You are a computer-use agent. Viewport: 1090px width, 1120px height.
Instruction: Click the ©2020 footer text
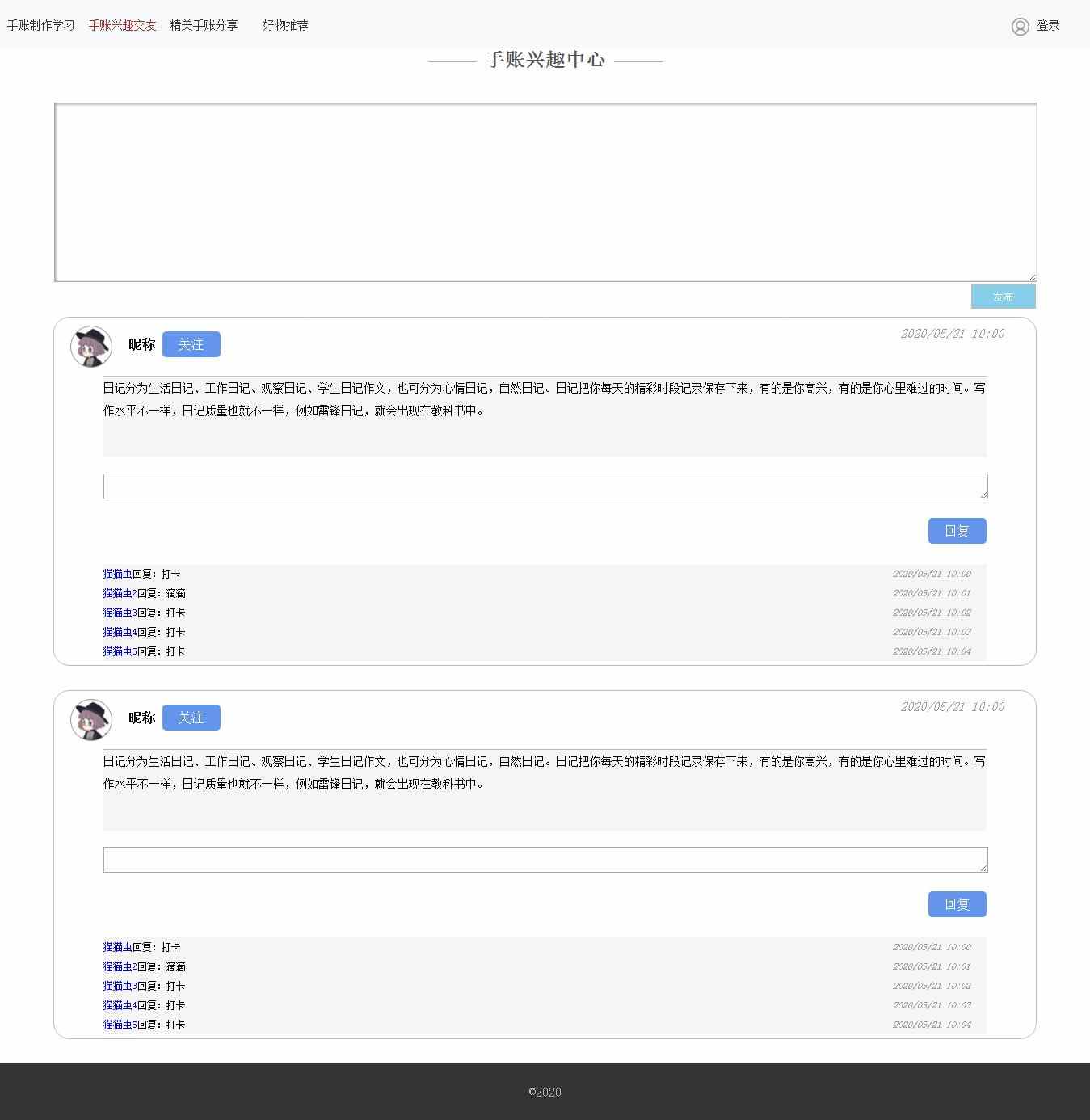click(545, 1092)
